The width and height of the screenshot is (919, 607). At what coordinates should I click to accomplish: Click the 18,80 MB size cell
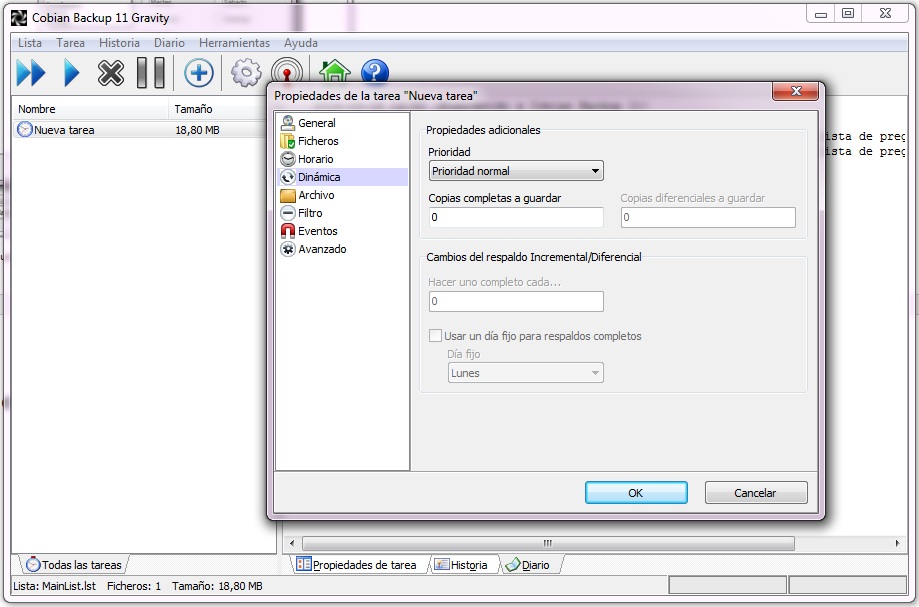pos(198,130)
